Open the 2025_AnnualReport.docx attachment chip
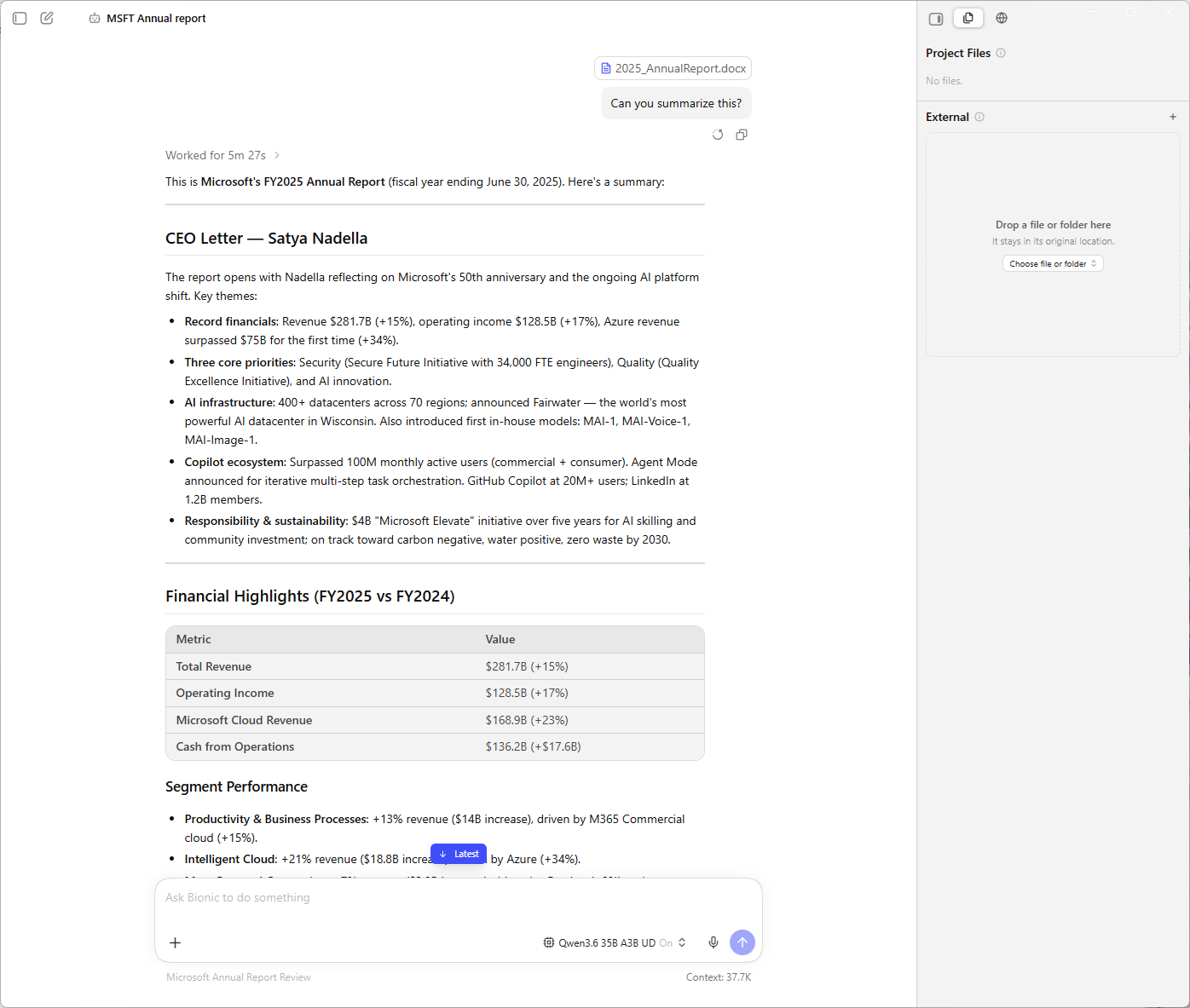This screenshot has height=1008, width=1190. 673,68
